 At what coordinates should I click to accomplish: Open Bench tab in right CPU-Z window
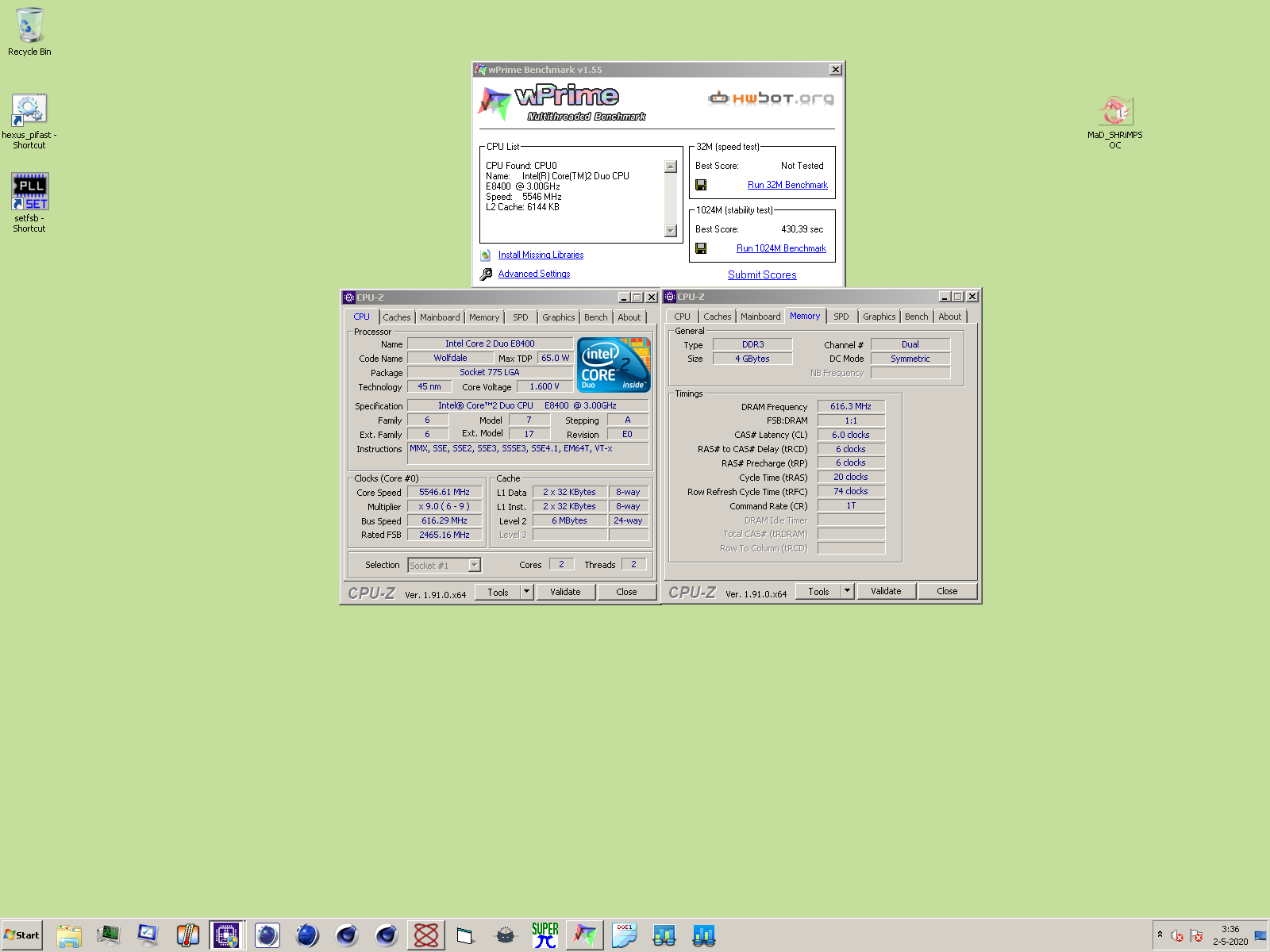coord(917,317)
